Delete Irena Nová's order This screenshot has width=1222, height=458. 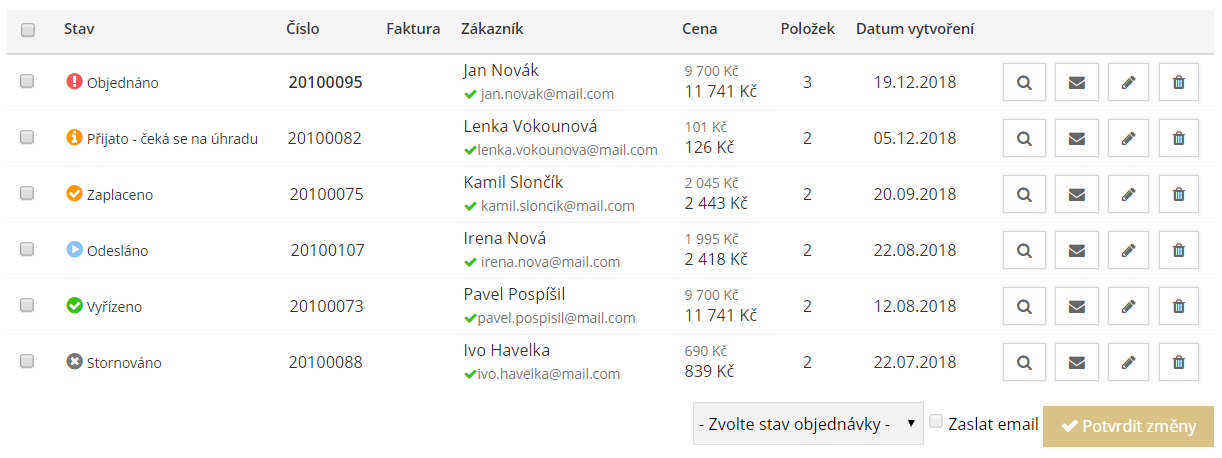pyautogui.click(x=1179, y=251)
